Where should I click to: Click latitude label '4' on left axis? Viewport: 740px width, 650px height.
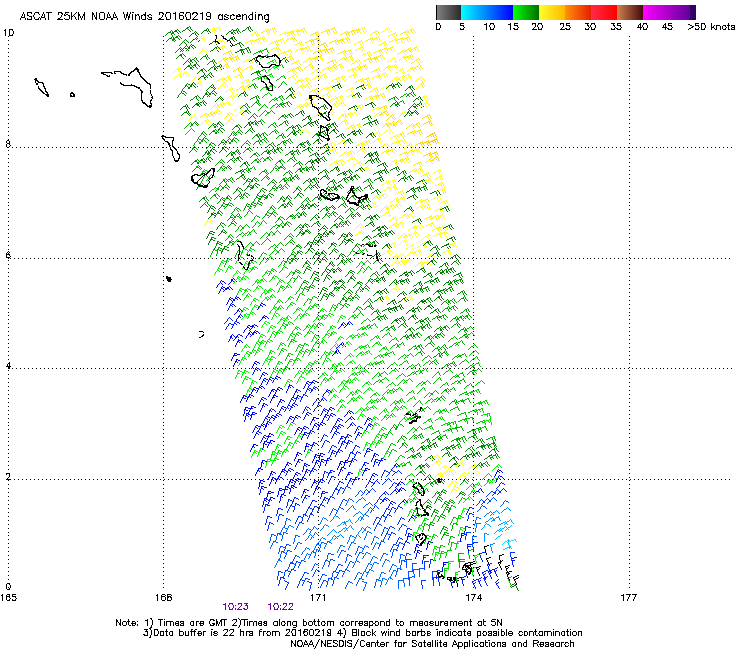(x=8, y=366)
